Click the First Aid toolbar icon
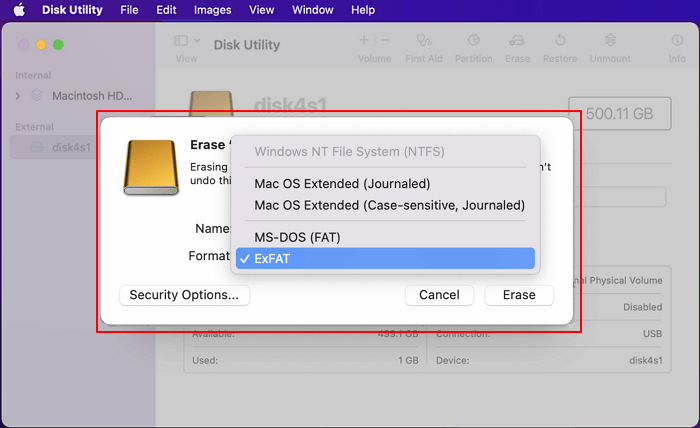The image size is (700, 428). click(x=424, y=42)
